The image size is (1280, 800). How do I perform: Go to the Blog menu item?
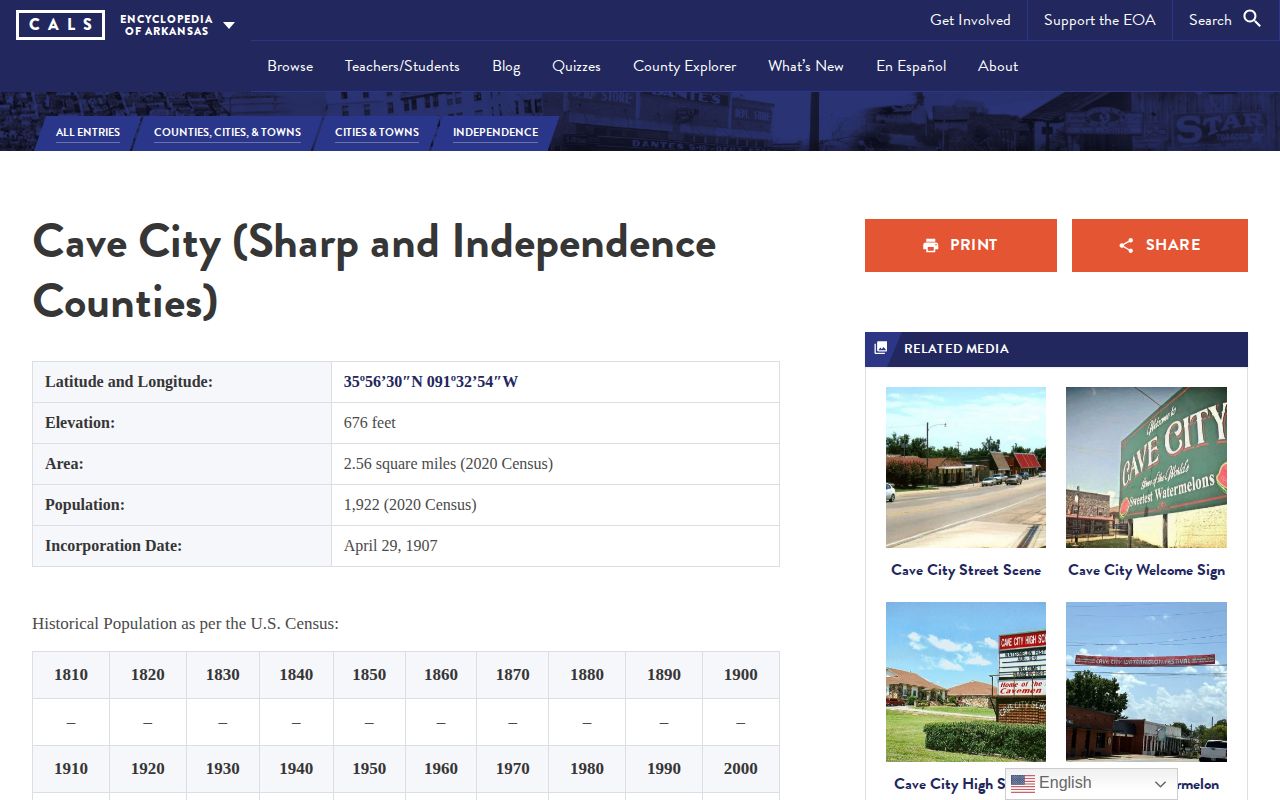coord(506,66)
